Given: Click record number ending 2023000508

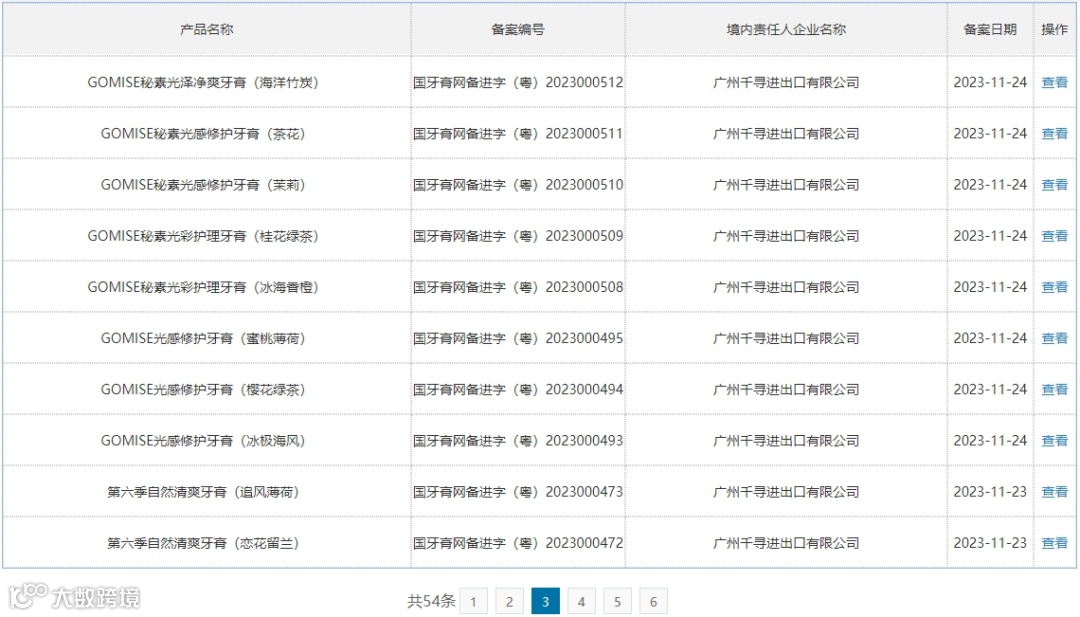Looking at the screenshot, I should coord(518,287).
